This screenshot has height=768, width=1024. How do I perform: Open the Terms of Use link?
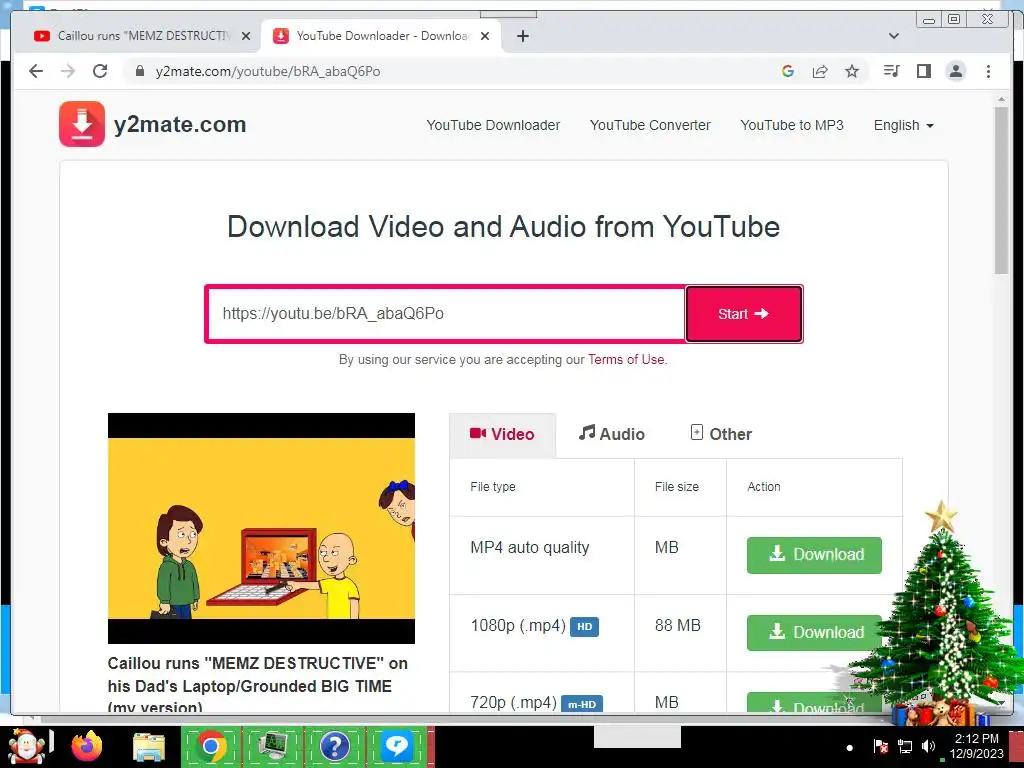626,359
